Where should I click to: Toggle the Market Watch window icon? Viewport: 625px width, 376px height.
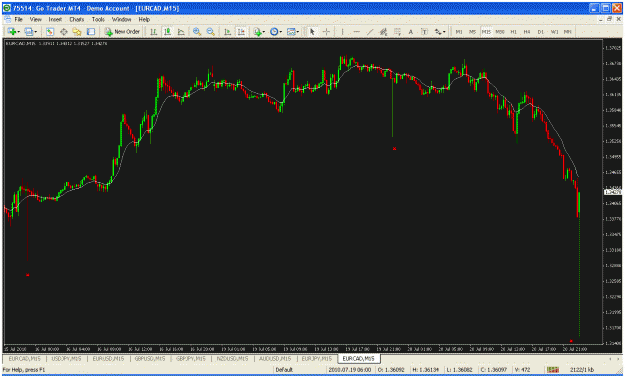click(49, 31)
